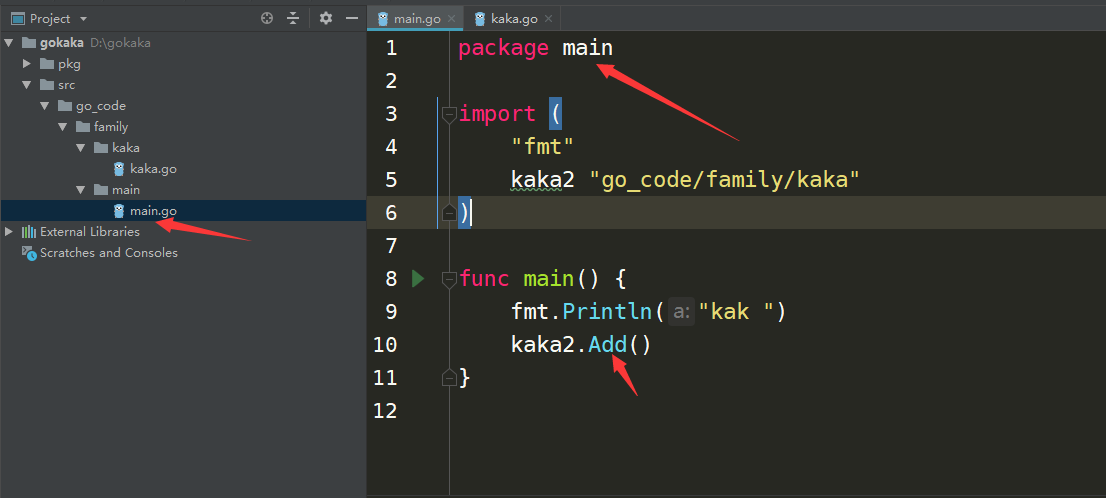Collapse the go_code folder
Screen dimensions: 1106x498
click(x=45, y=106)
